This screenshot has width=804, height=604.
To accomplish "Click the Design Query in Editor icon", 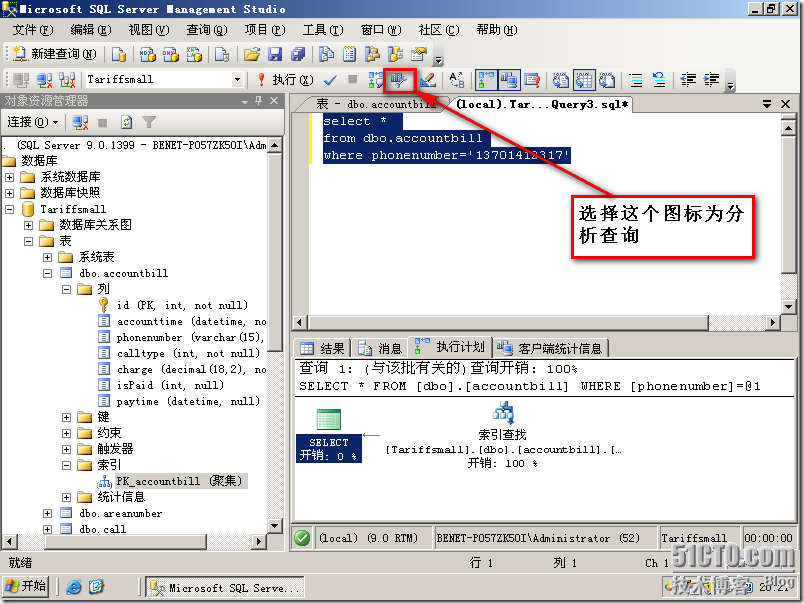I will [428, 79].
